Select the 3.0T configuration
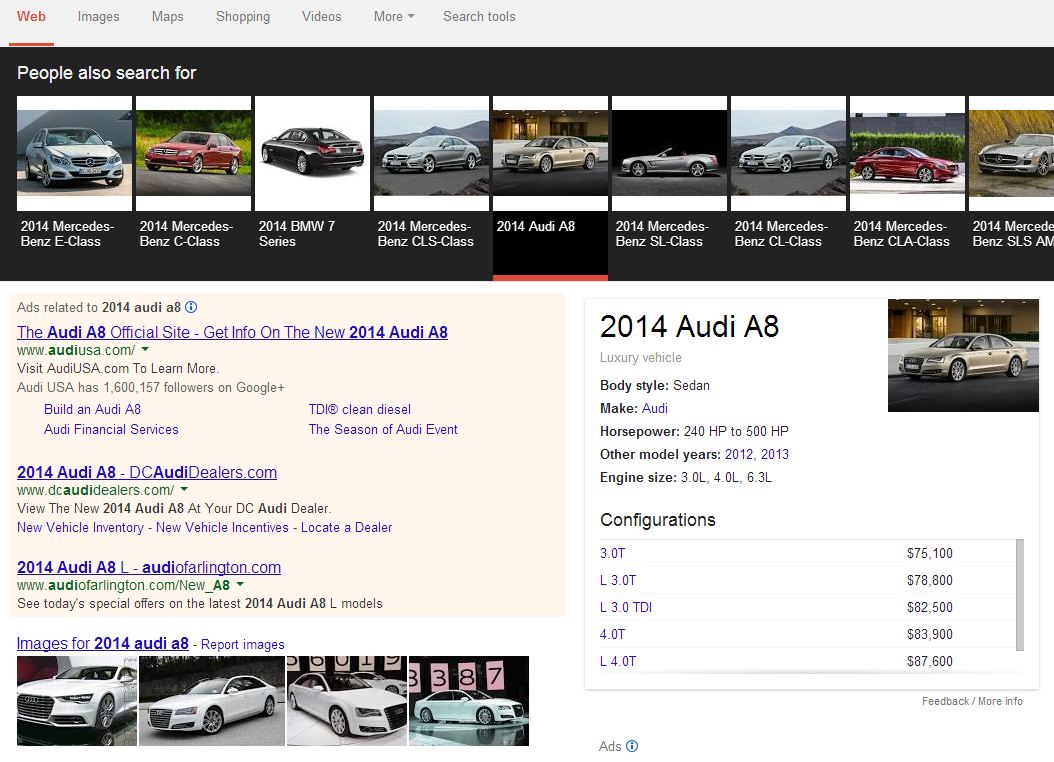The image size is (1054, 762). coord(612,553)
